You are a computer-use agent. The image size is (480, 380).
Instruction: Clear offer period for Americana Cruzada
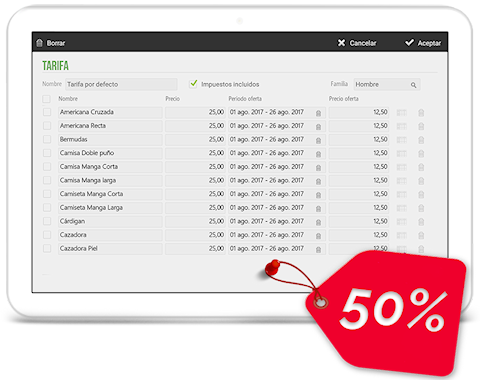click(x=318, y=113)
